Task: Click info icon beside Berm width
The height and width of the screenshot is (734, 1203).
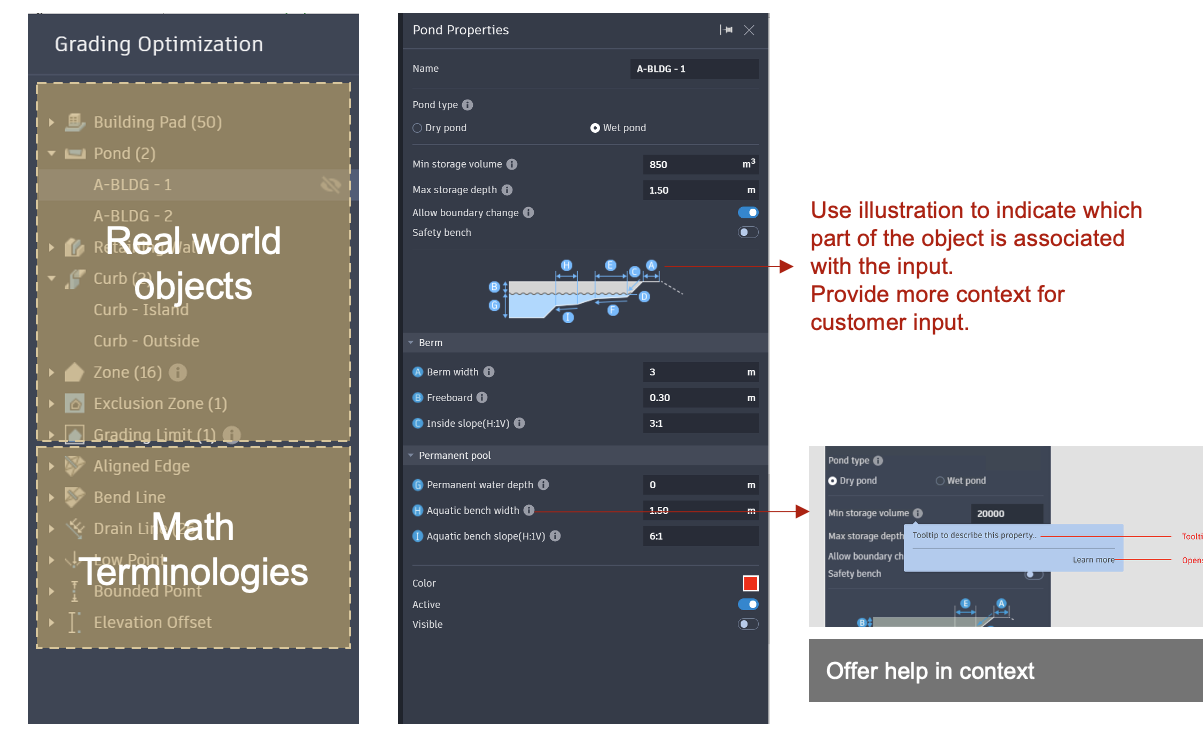Action: coord(489,372)
